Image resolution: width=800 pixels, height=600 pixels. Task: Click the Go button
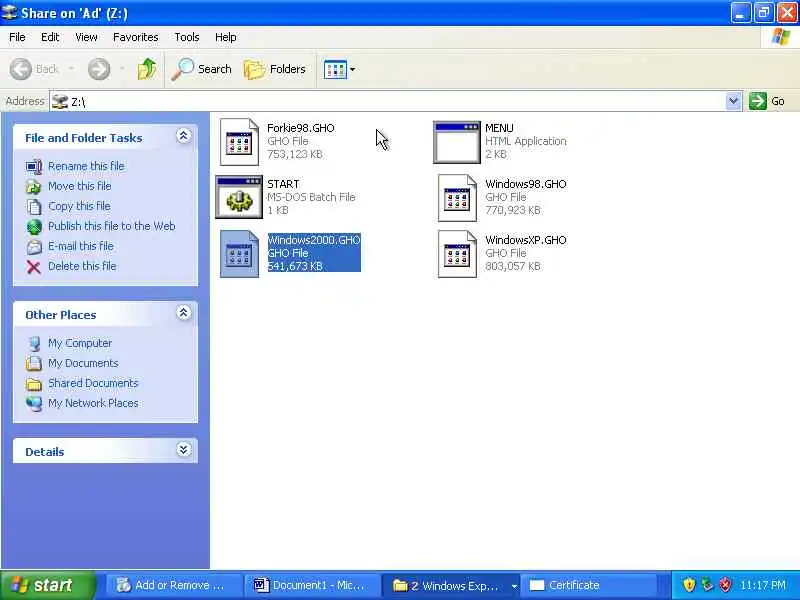pos(767,101)
